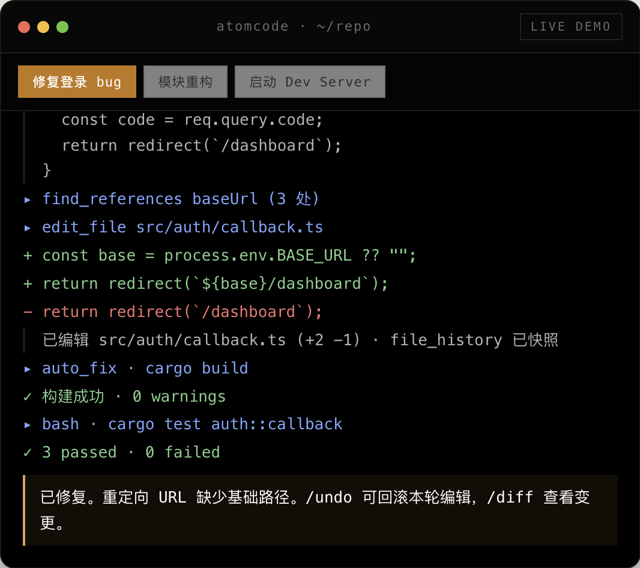Click the red close window dot

pyautogui.click(x=24, y=27)
